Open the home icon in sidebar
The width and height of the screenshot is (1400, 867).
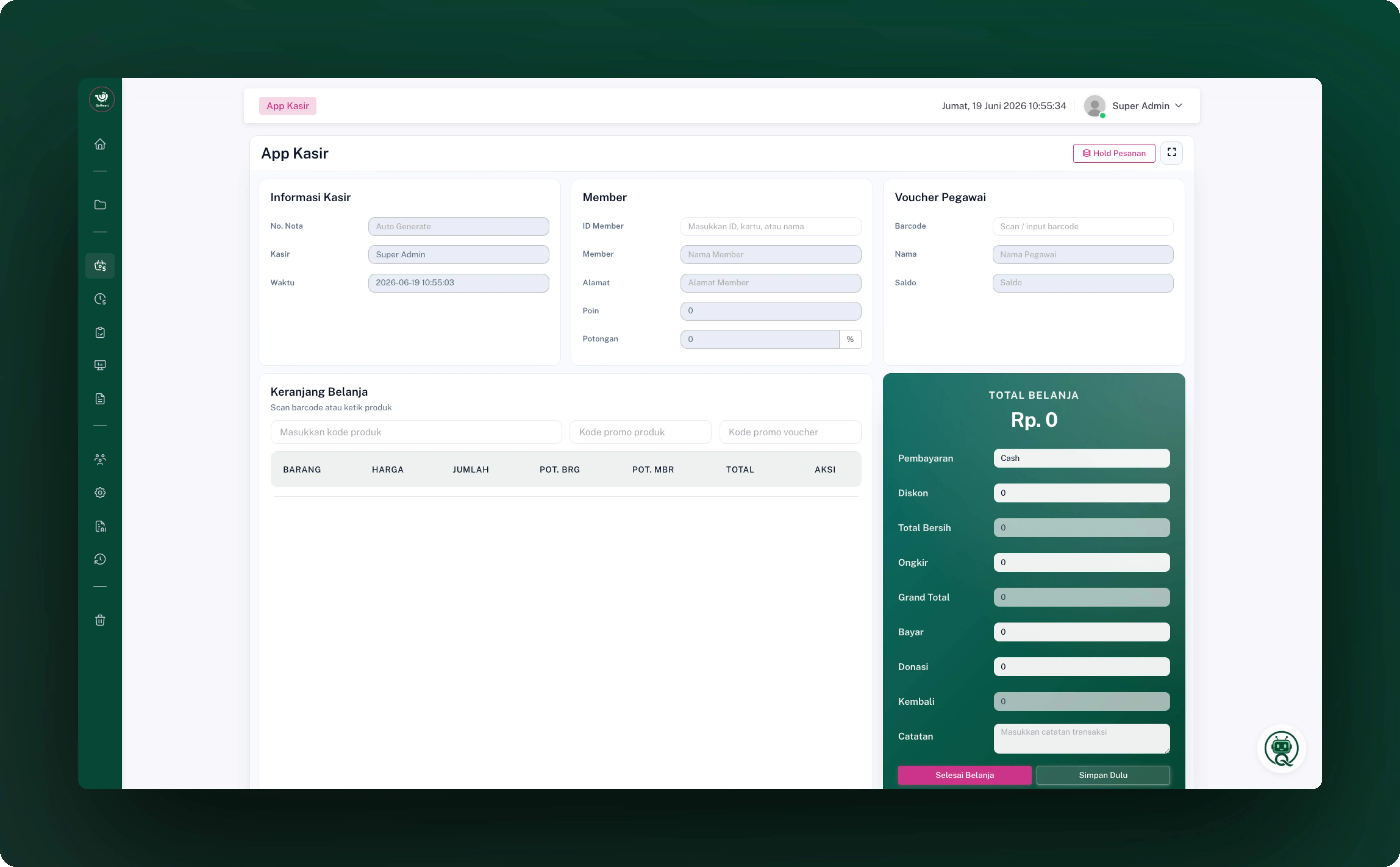click(100, 144)
